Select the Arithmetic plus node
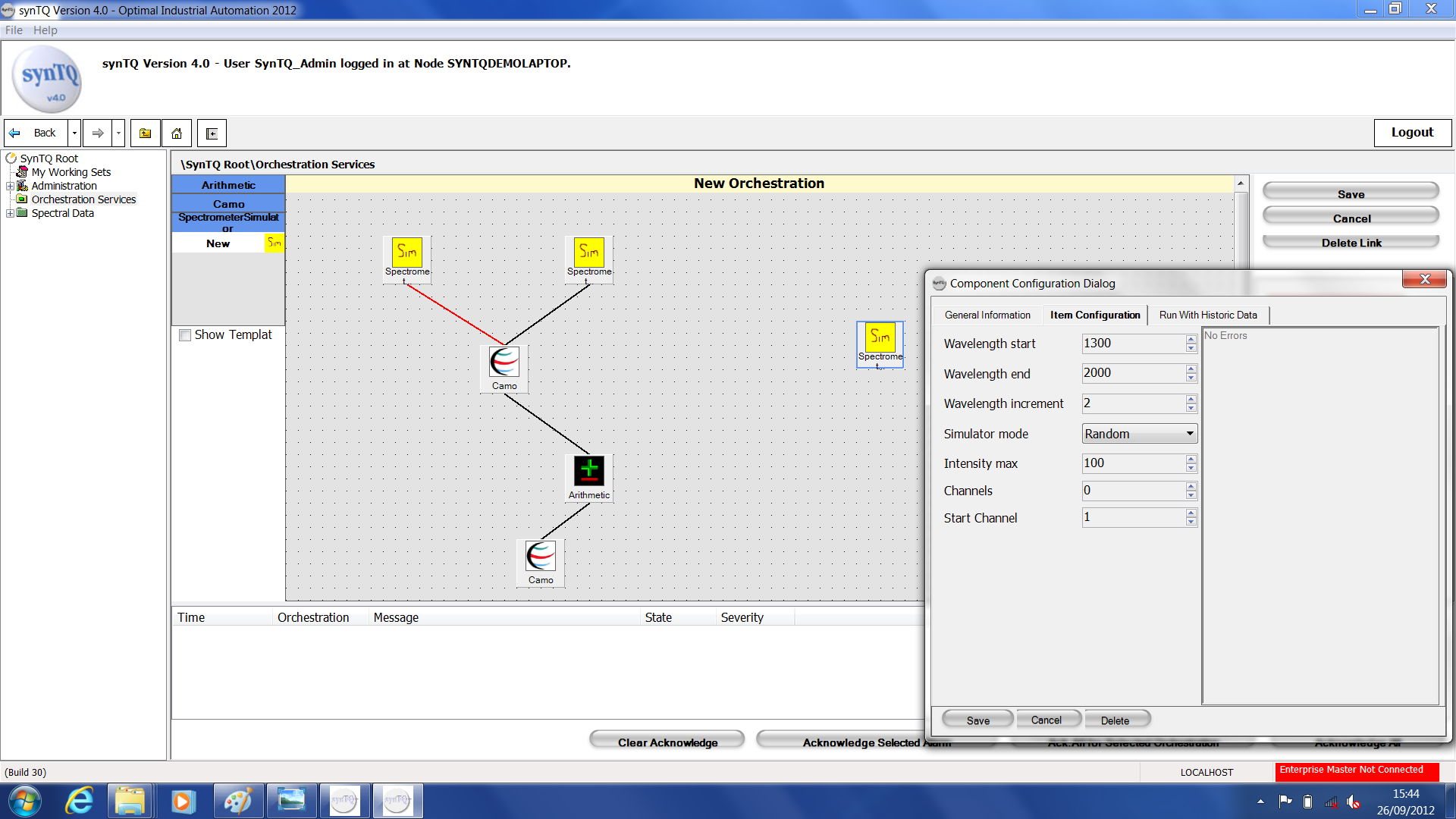Image resolution: width=1456 pixels, height=819 pixels. point(589,478)
